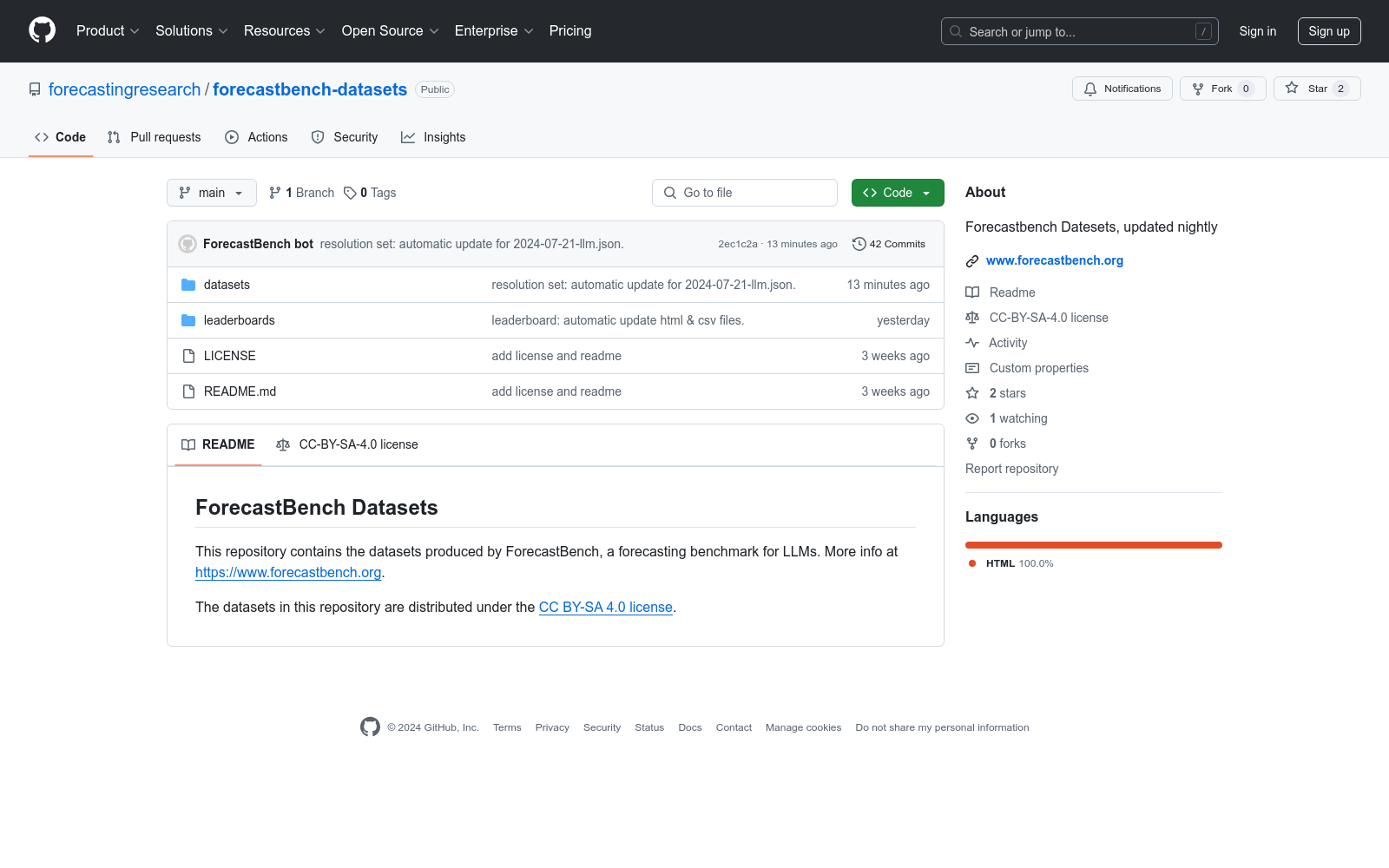1389x868 pixels.
Task: Click the tag icon beside 0 Tags
Action: [350, 193]
